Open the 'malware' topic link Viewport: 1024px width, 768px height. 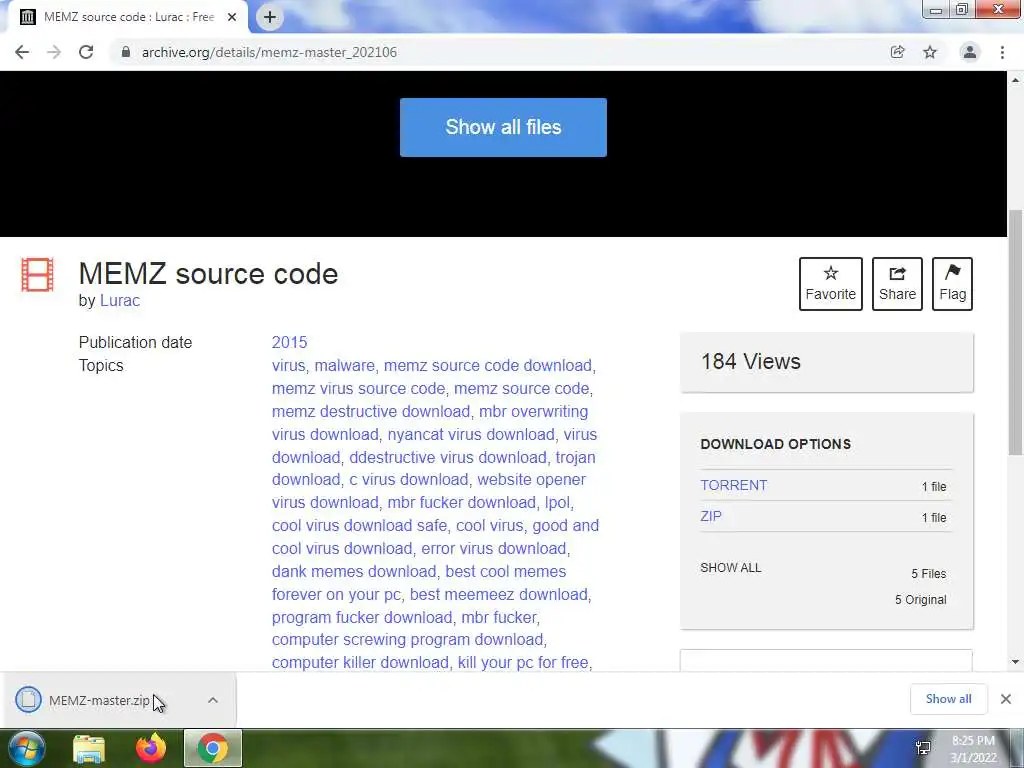(x=345, y=365)
